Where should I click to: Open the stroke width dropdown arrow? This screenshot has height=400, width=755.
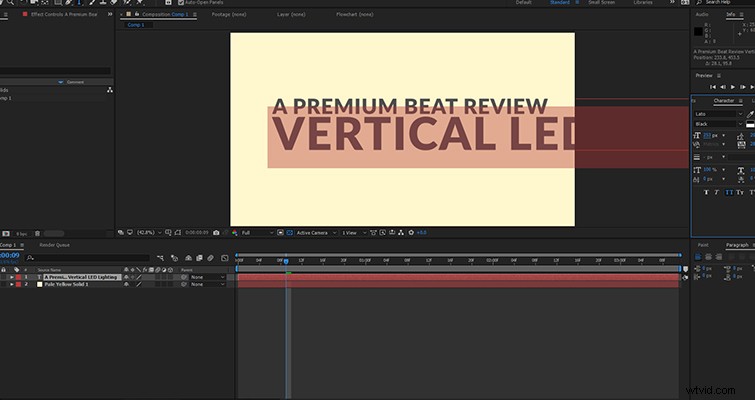tap(723, 157)
